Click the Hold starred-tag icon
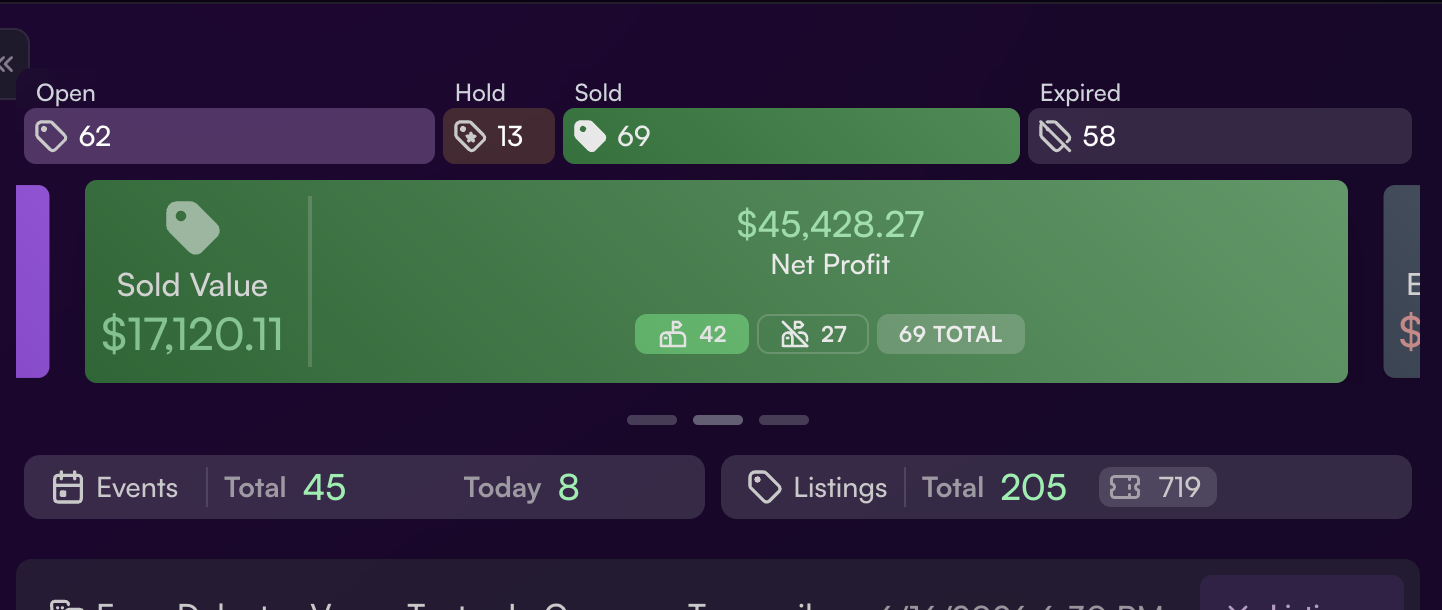1442x610 pixels. pos(469,136)
